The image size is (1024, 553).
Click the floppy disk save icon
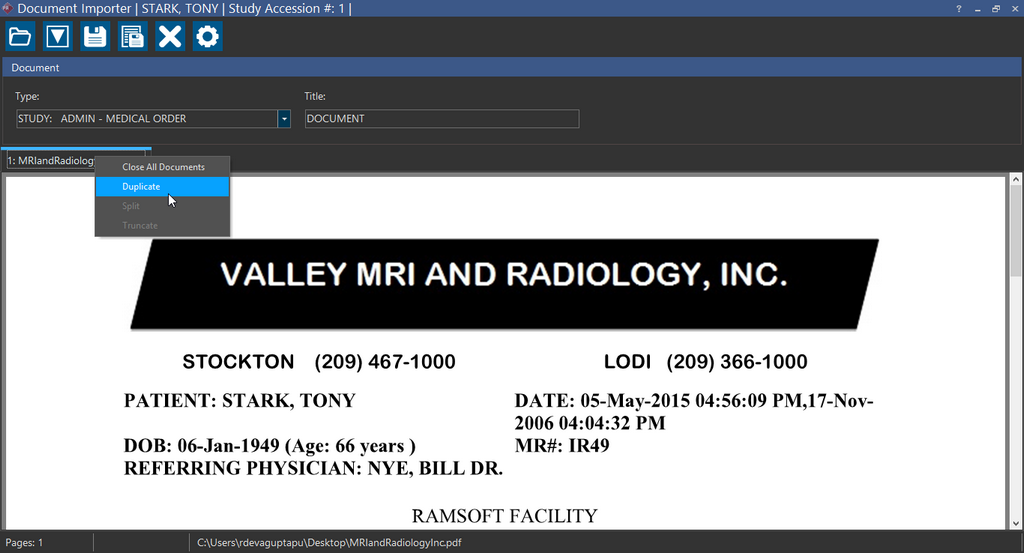point(95,37)
